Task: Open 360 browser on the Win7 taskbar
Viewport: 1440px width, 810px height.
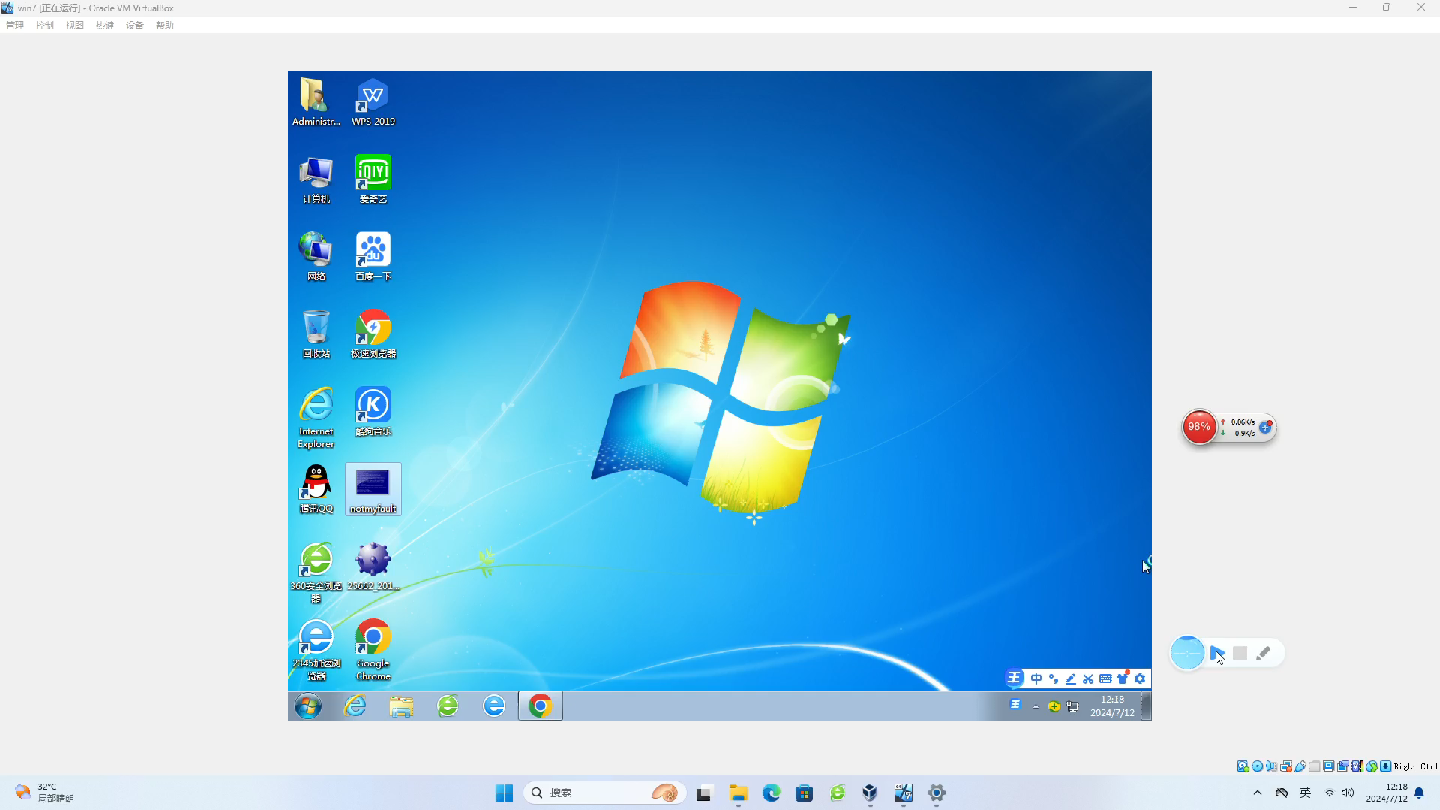Action: (x=447, y=706)
